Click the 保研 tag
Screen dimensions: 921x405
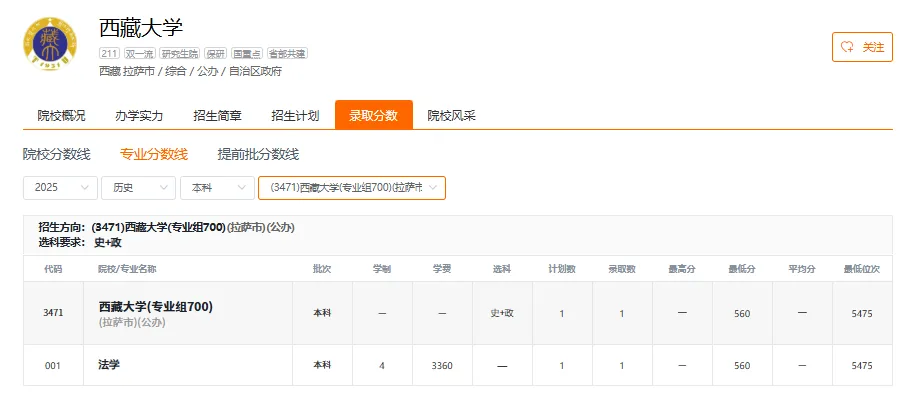pyautogui.click(x=216, y=53)
